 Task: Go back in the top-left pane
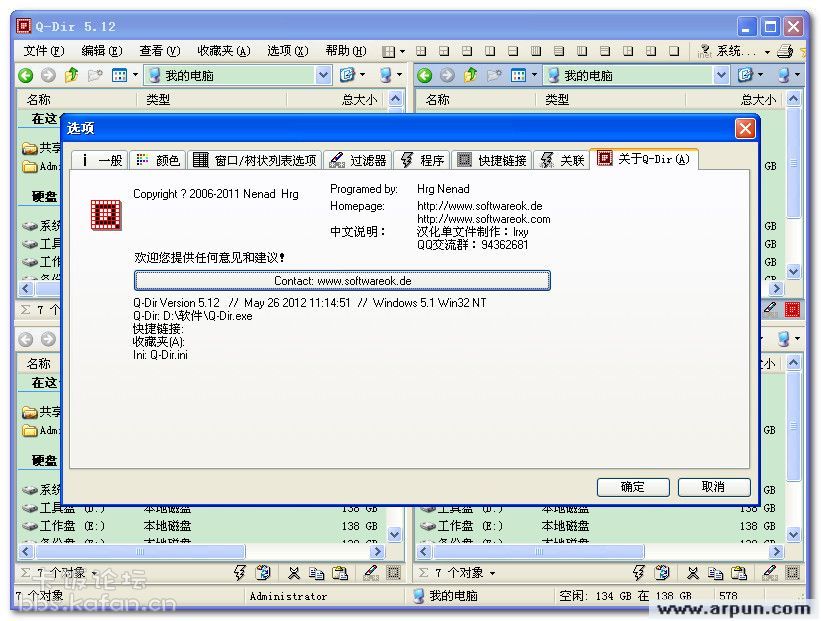pos(25,76)
